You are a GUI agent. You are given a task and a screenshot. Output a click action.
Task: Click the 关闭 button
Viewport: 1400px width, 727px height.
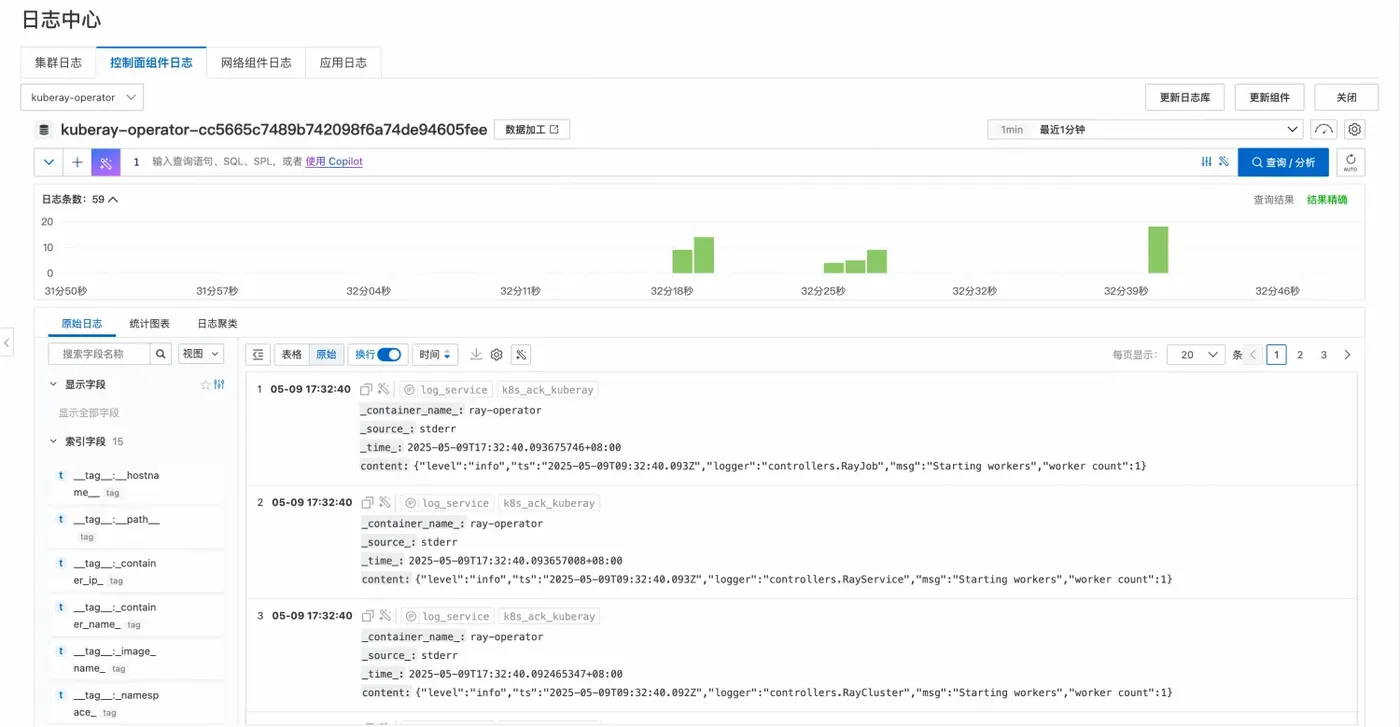1347,97
